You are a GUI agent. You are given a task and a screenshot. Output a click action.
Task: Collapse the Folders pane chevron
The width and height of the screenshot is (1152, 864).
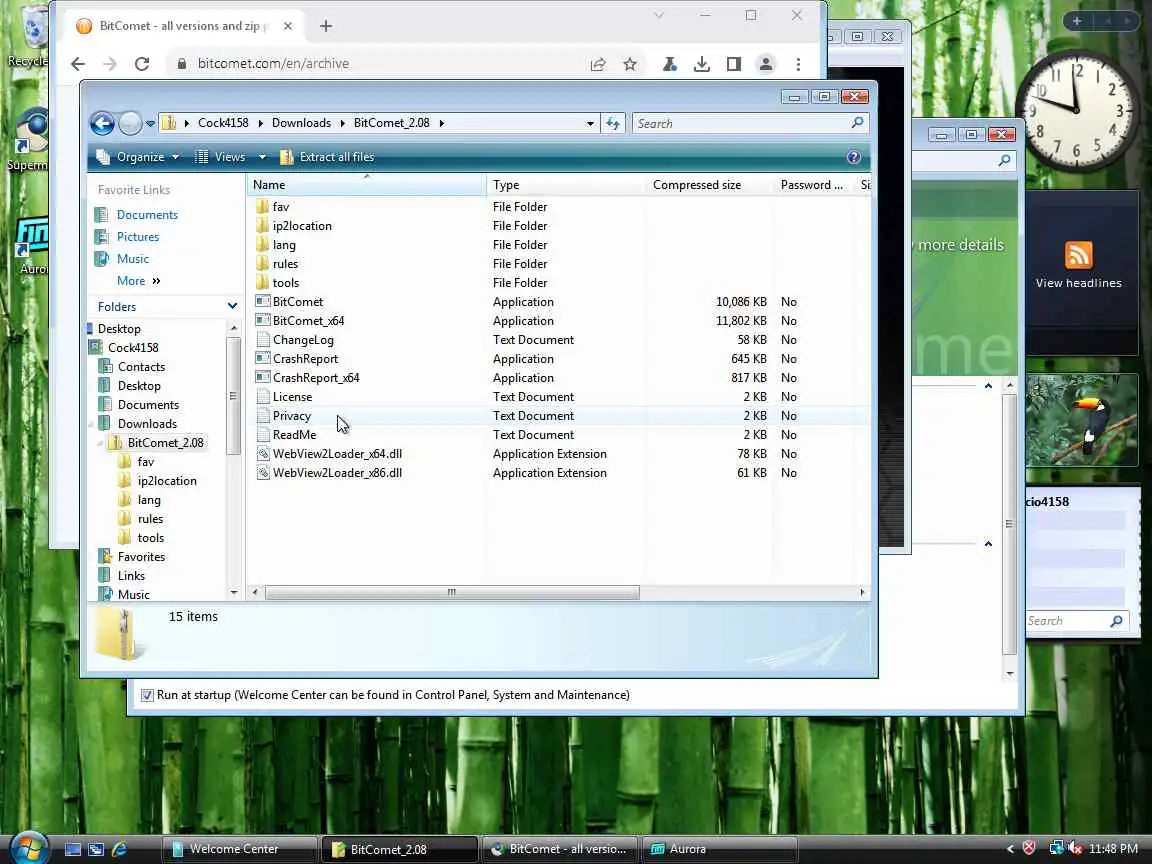coord(232,306)
